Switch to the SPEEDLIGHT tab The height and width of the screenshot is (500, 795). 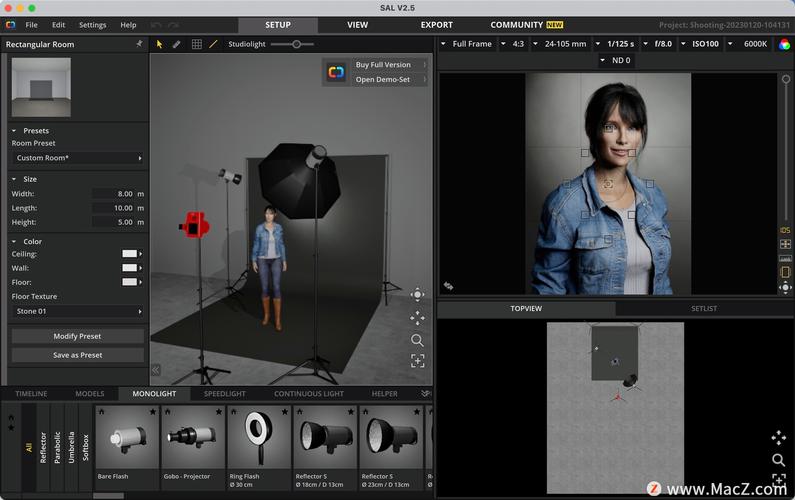[x=224, y=394]
